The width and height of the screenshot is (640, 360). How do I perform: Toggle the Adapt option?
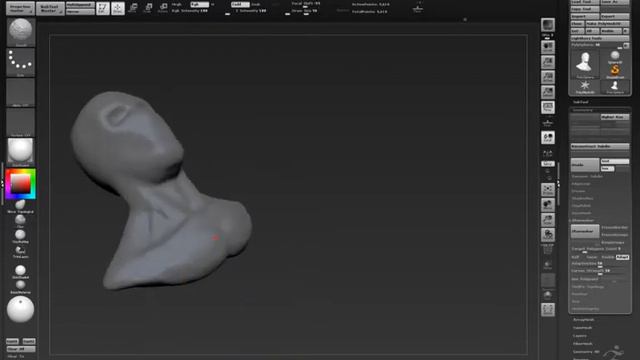622,257
